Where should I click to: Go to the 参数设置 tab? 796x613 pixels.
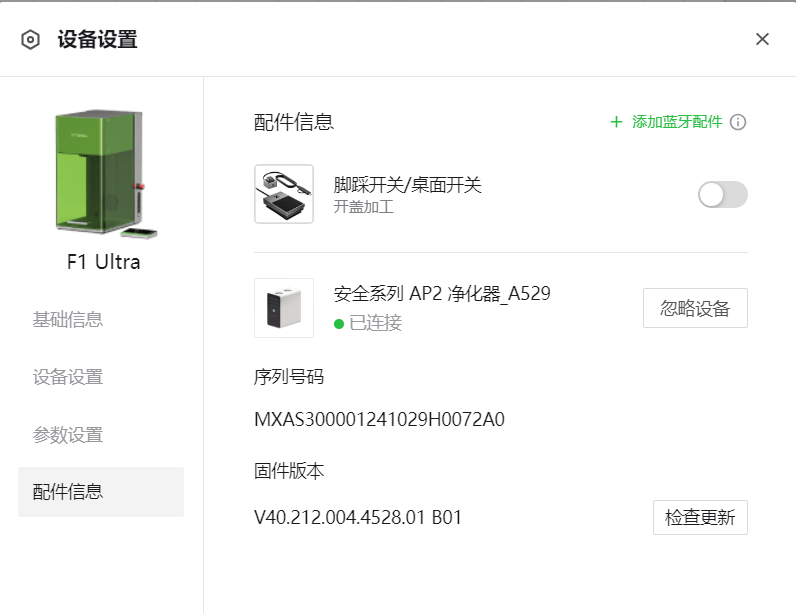tap(68, 436)
